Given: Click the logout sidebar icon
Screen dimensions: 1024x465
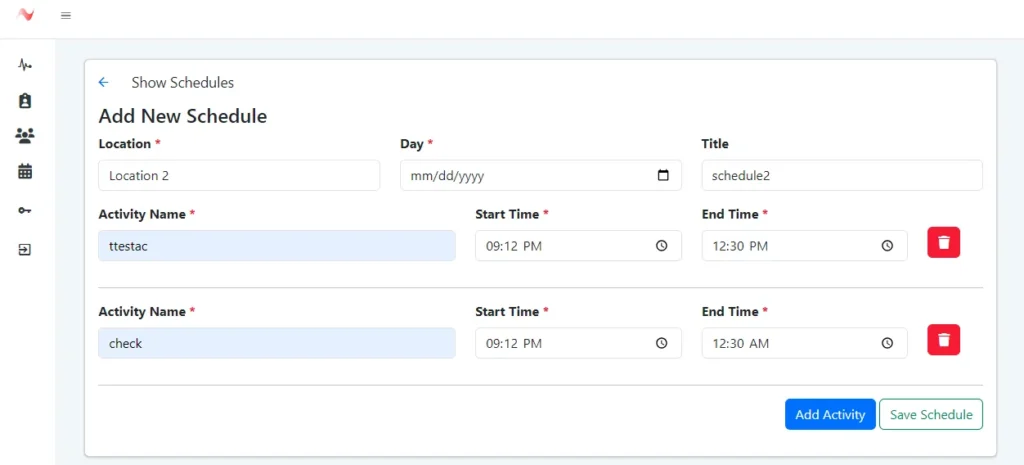Looking at the screenshot, I should point(25,249).
